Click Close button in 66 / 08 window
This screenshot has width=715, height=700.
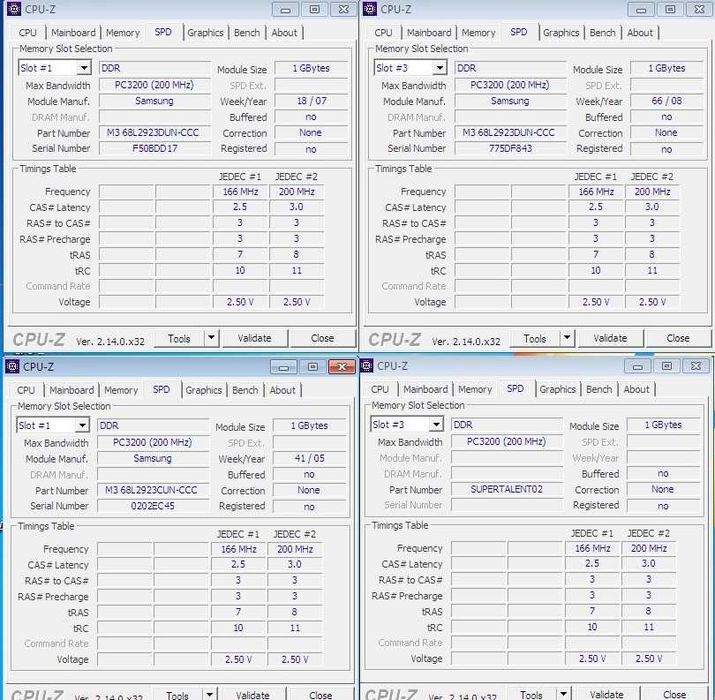point(678,338)
